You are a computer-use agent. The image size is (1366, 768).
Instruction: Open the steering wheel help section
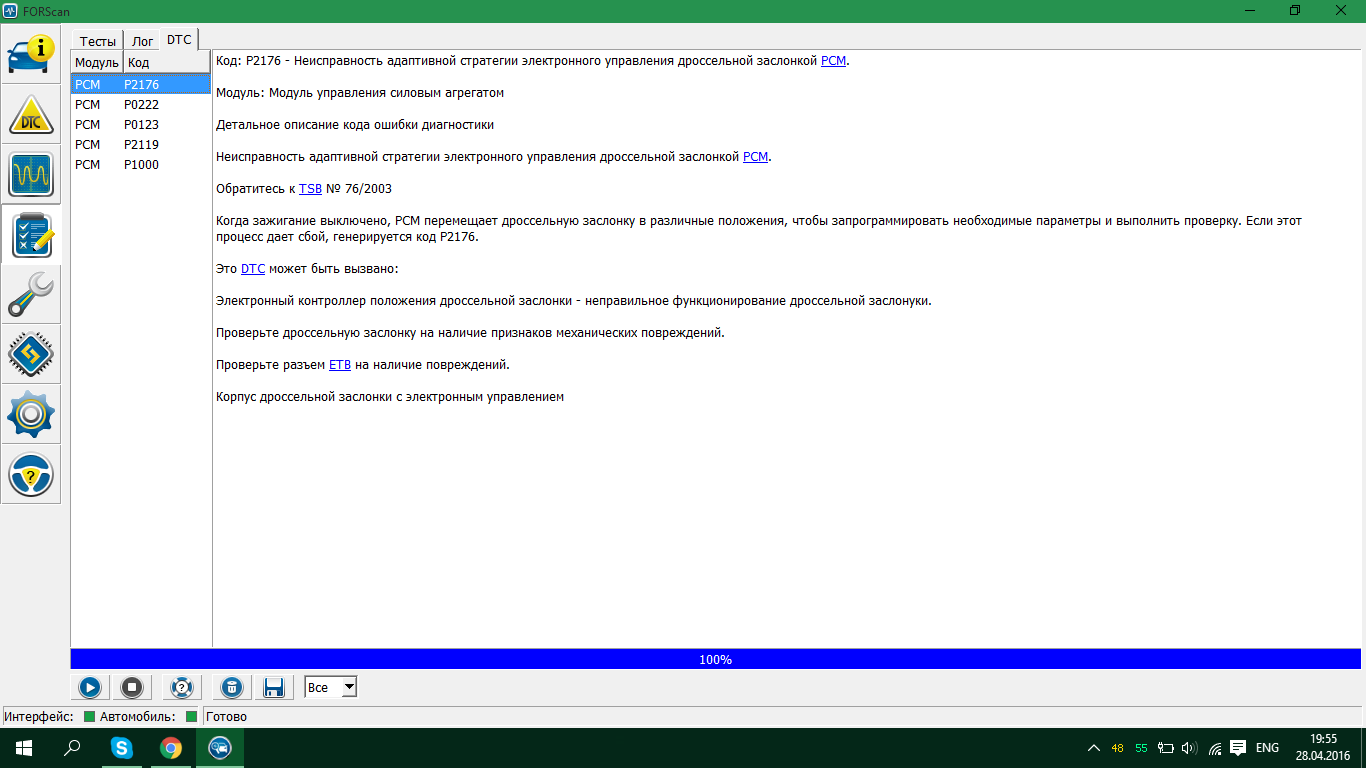coord(31,475)
